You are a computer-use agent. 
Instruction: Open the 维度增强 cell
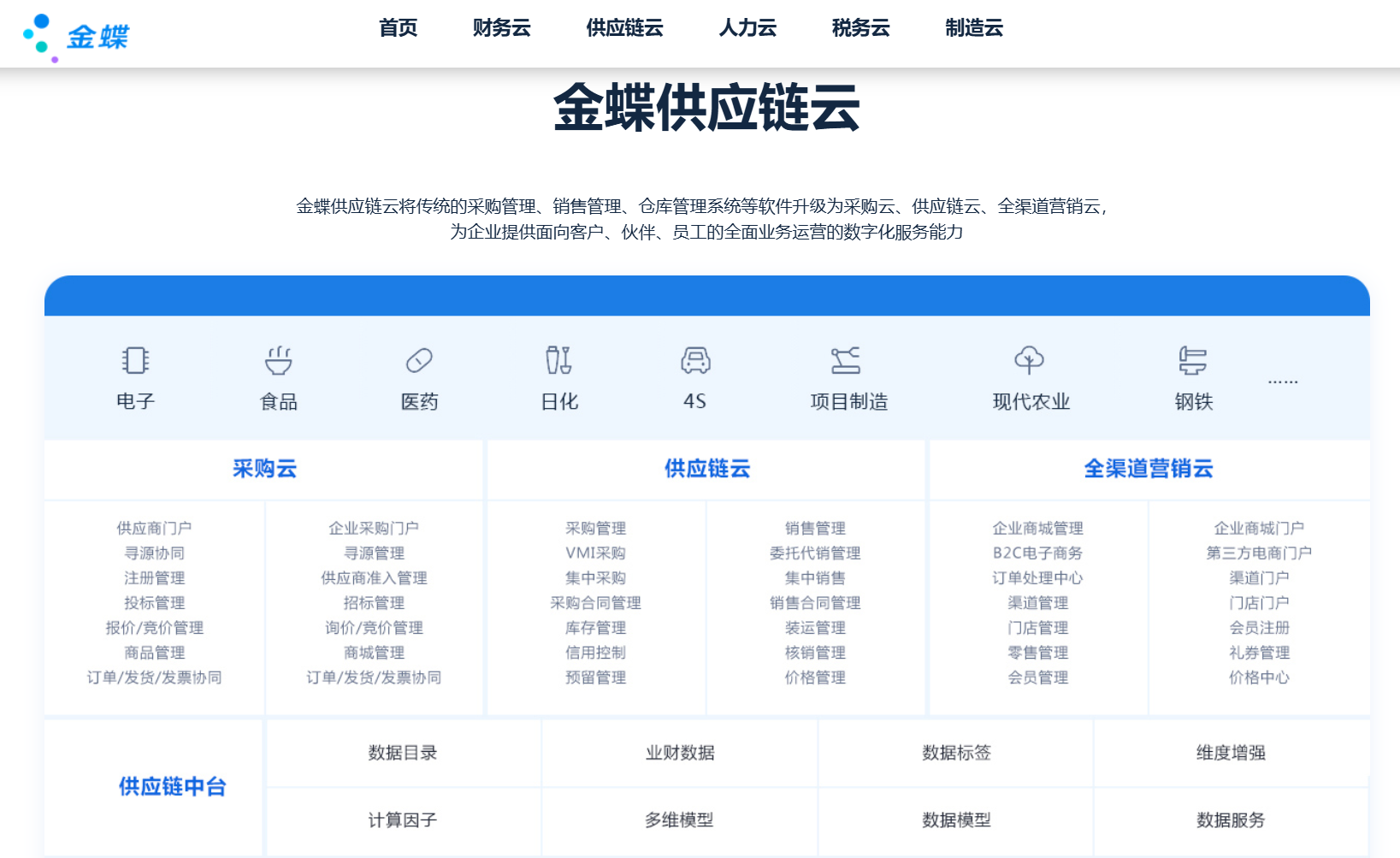pos(1231,753)
